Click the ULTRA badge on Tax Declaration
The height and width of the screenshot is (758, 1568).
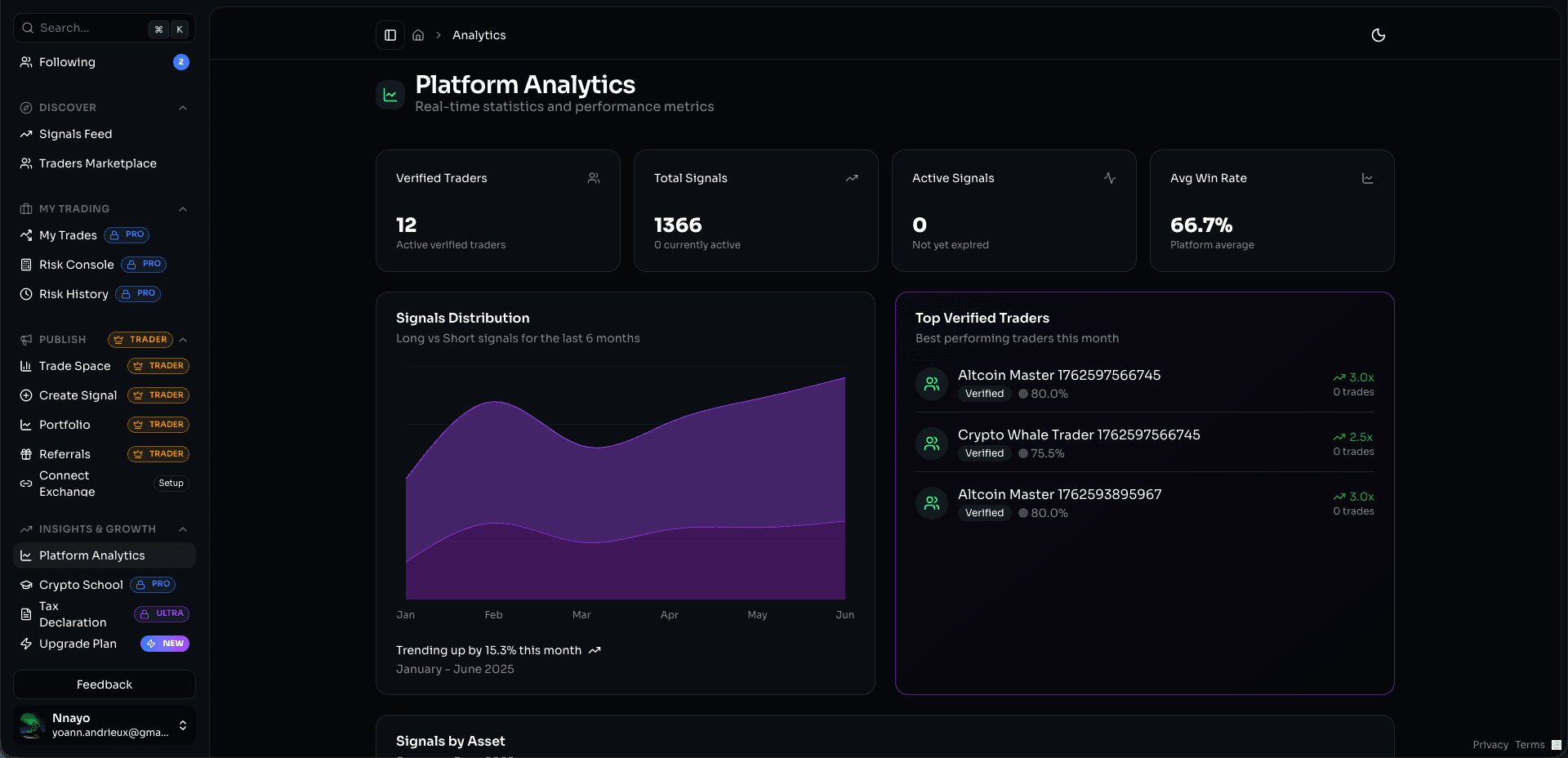tap(162, 613)
